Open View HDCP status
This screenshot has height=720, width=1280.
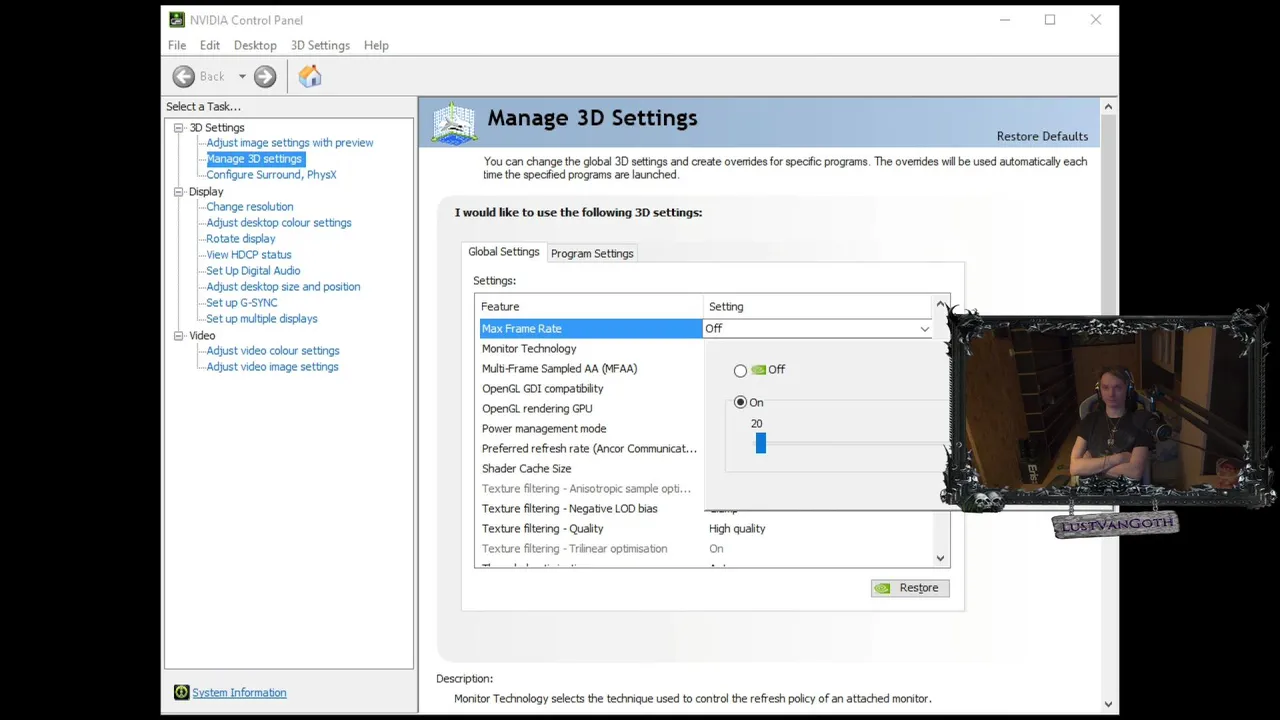[249, 254]
